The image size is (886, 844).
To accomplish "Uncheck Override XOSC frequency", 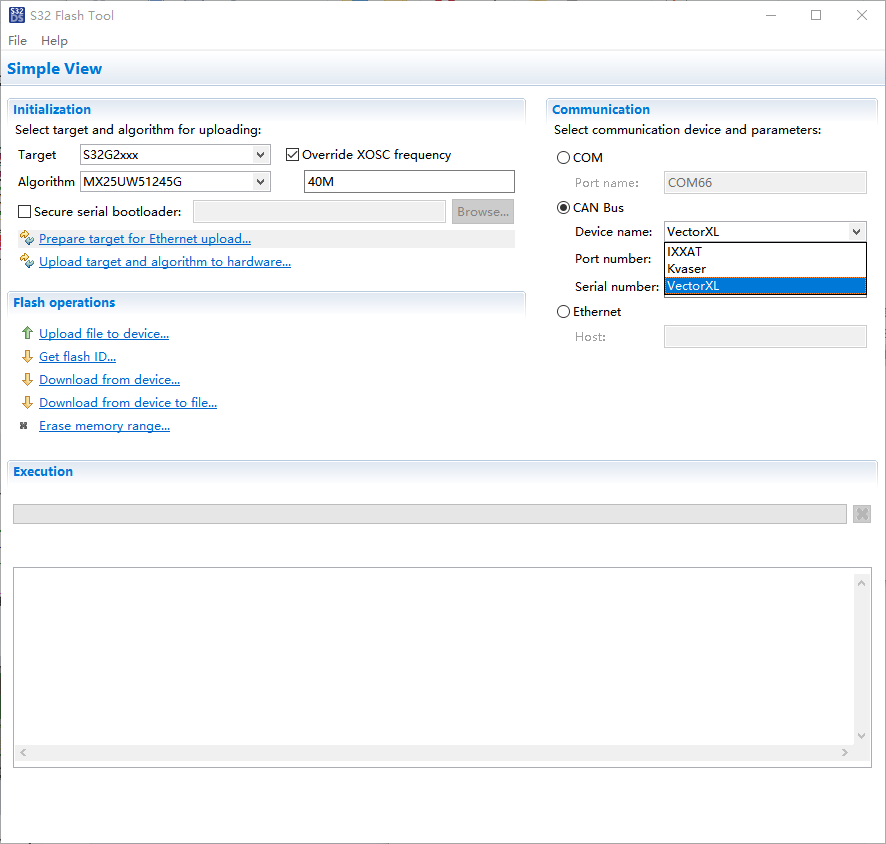I will coord(292,154).
